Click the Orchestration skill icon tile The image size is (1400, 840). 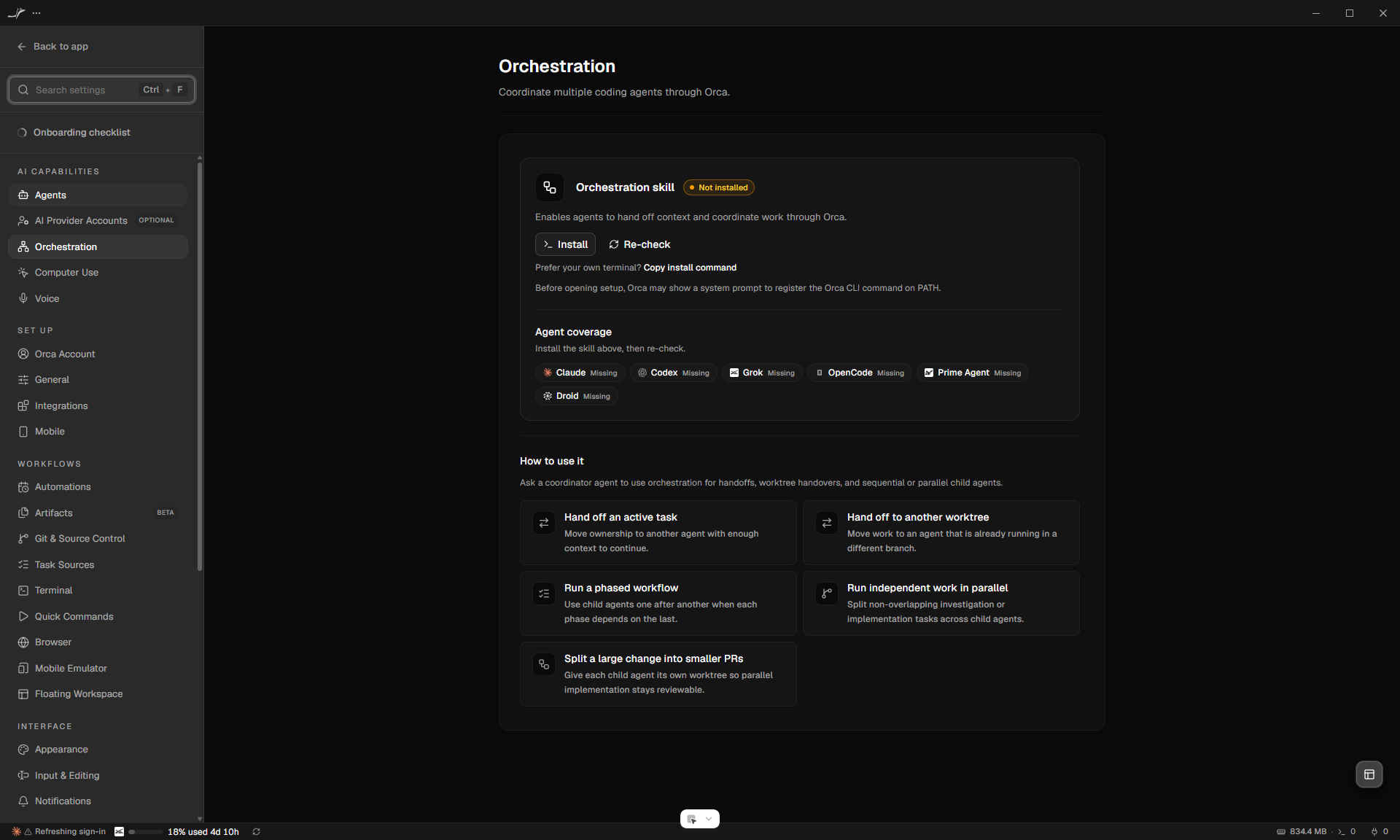[x=550, y=187]
